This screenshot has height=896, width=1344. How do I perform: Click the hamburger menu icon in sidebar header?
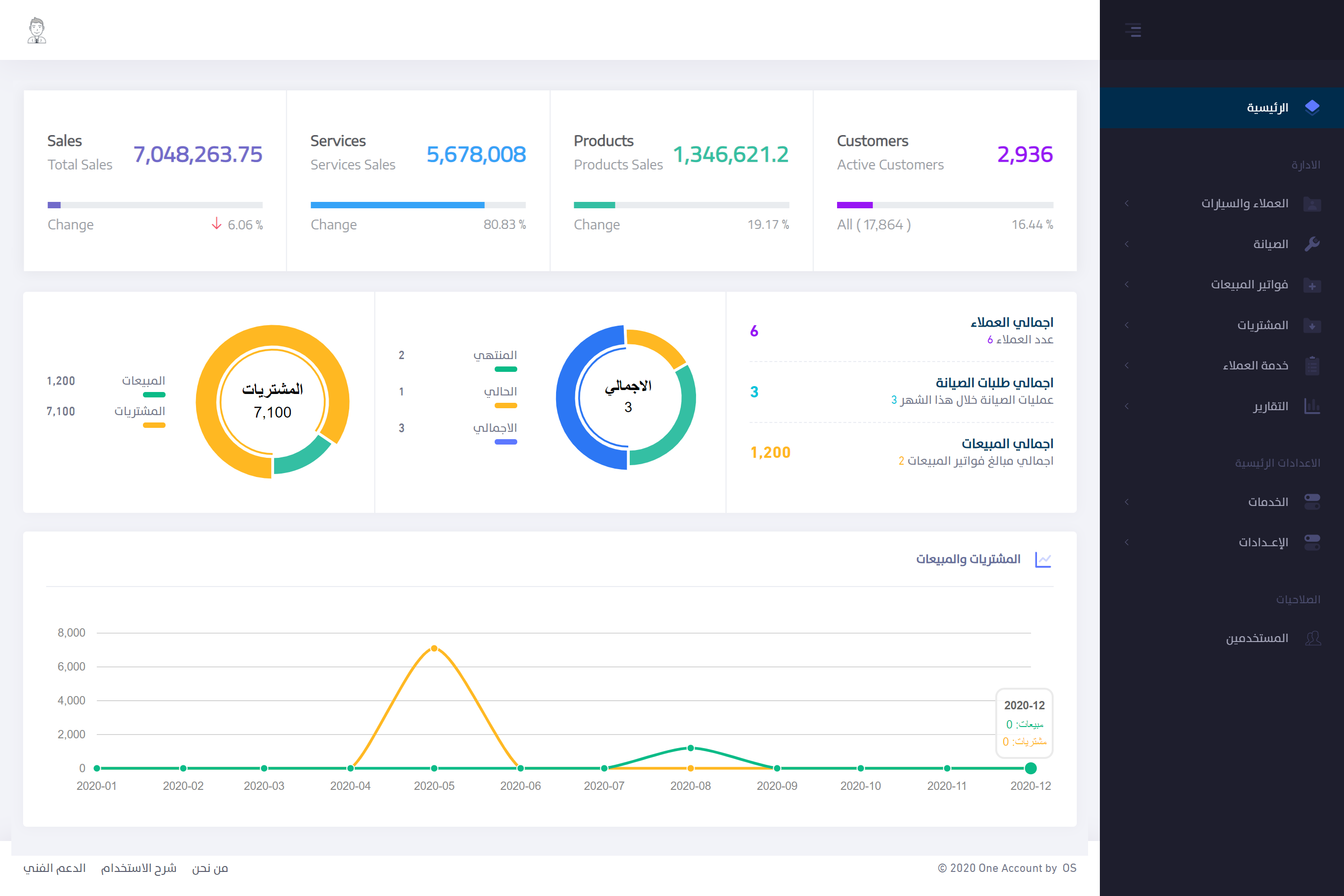(x=1133, y=29)
